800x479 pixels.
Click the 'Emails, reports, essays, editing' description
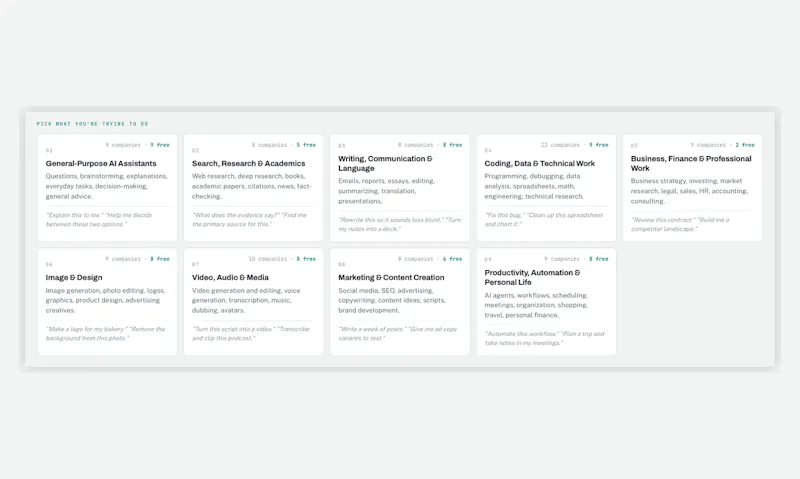point(386,191)
